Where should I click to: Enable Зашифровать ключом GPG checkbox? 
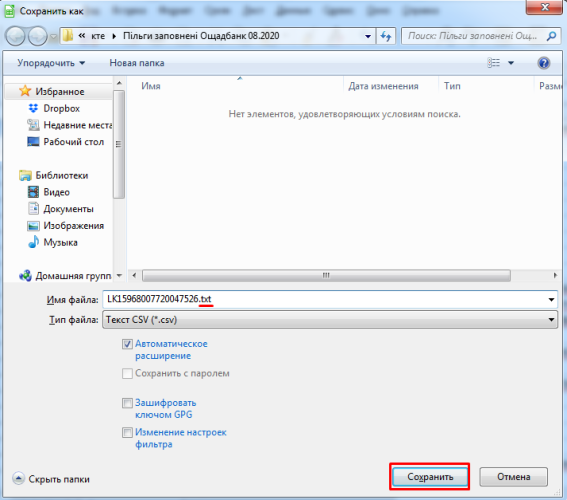[127, 403]
